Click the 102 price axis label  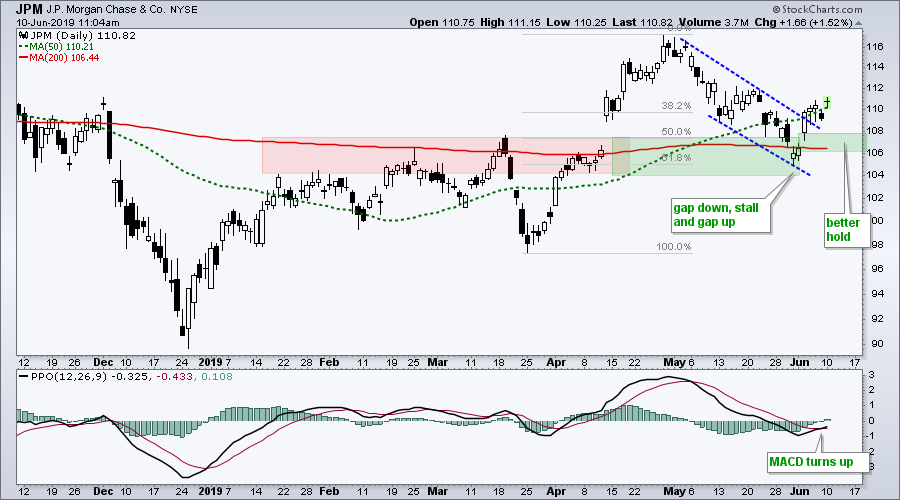(875, 197)
